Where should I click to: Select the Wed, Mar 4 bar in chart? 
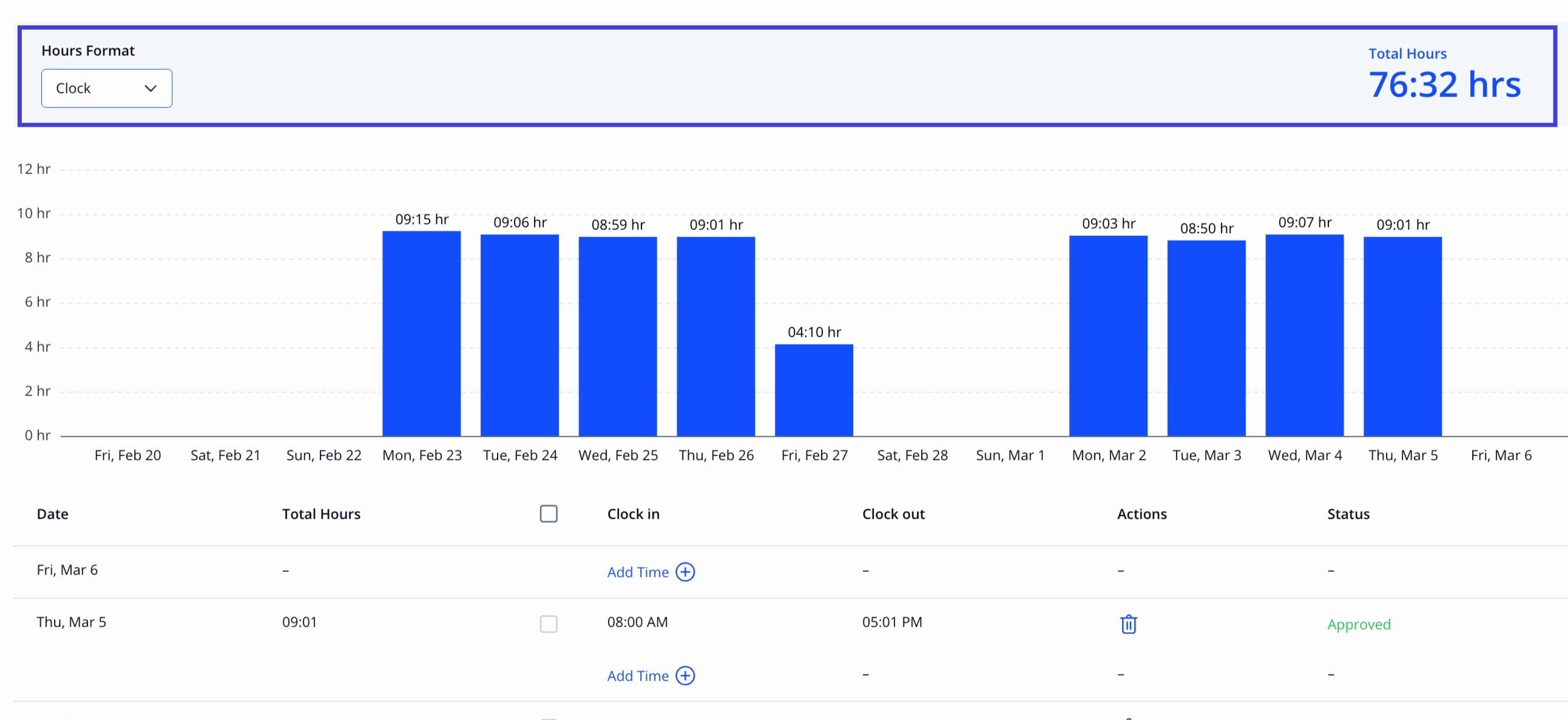[1305, 335]
